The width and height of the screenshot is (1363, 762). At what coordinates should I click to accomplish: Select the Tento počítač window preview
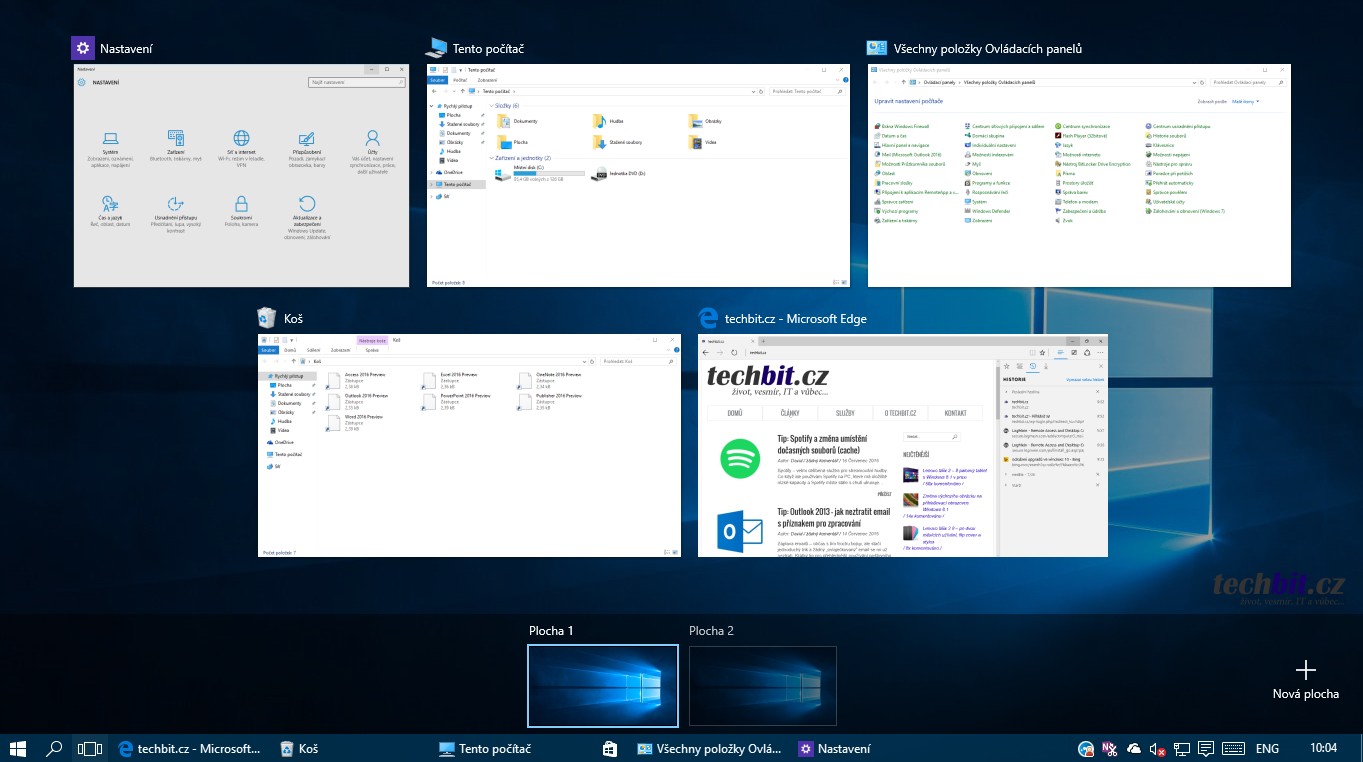638,176
